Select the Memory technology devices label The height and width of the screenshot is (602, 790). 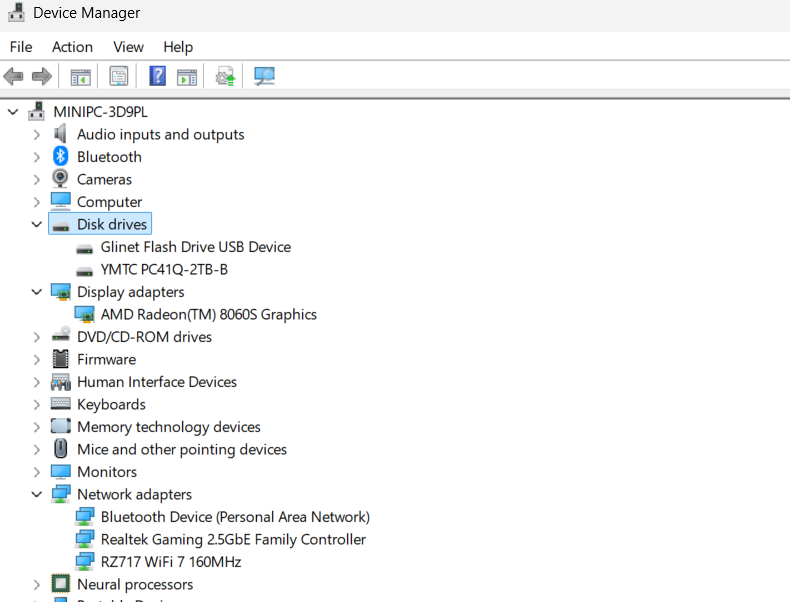click(169, 427)
